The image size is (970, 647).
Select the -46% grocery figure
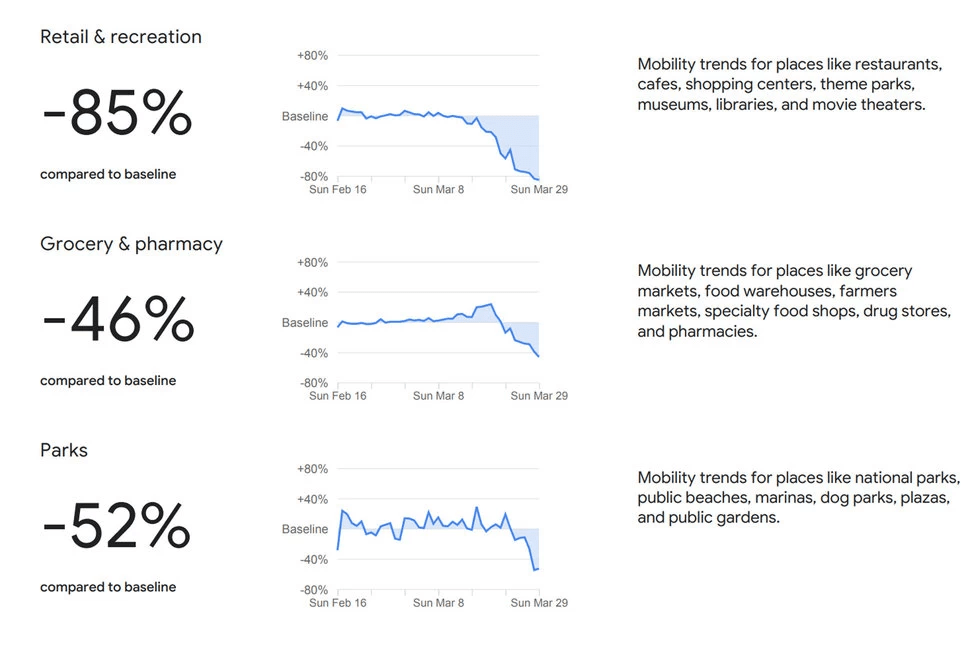tap(118, 319)
